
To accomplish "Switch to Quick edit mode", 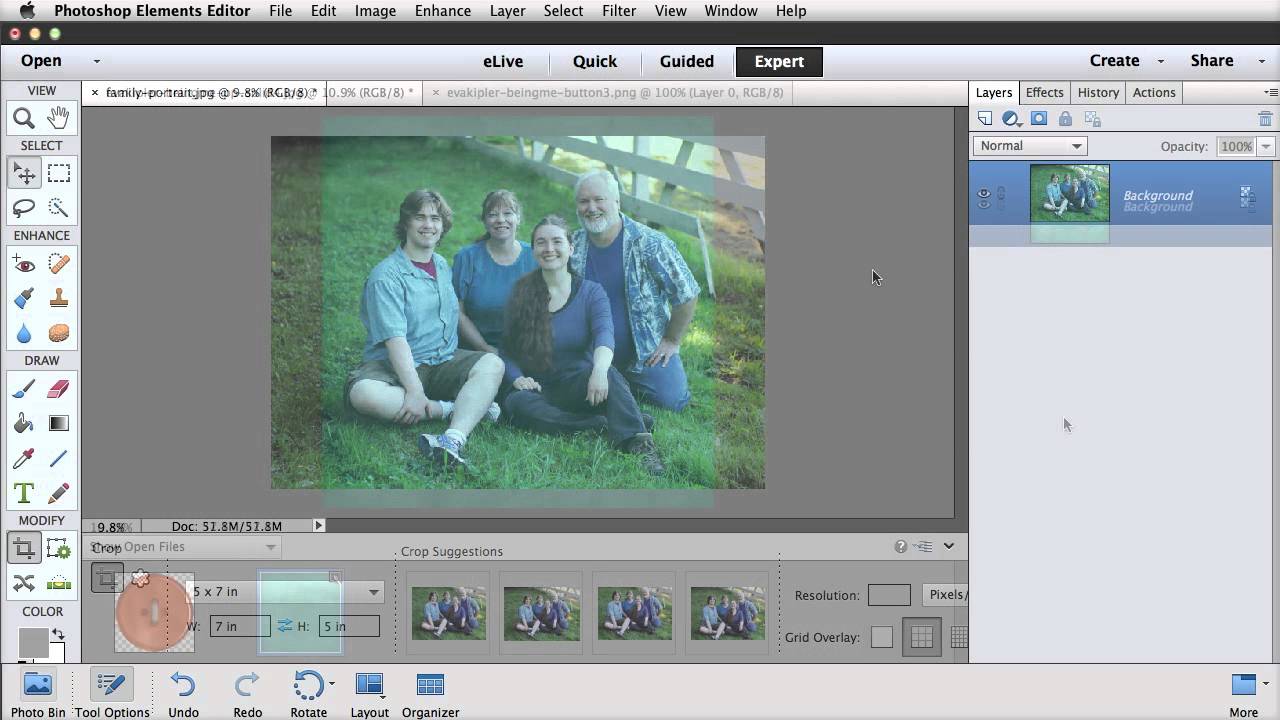I will pos(595,61).
